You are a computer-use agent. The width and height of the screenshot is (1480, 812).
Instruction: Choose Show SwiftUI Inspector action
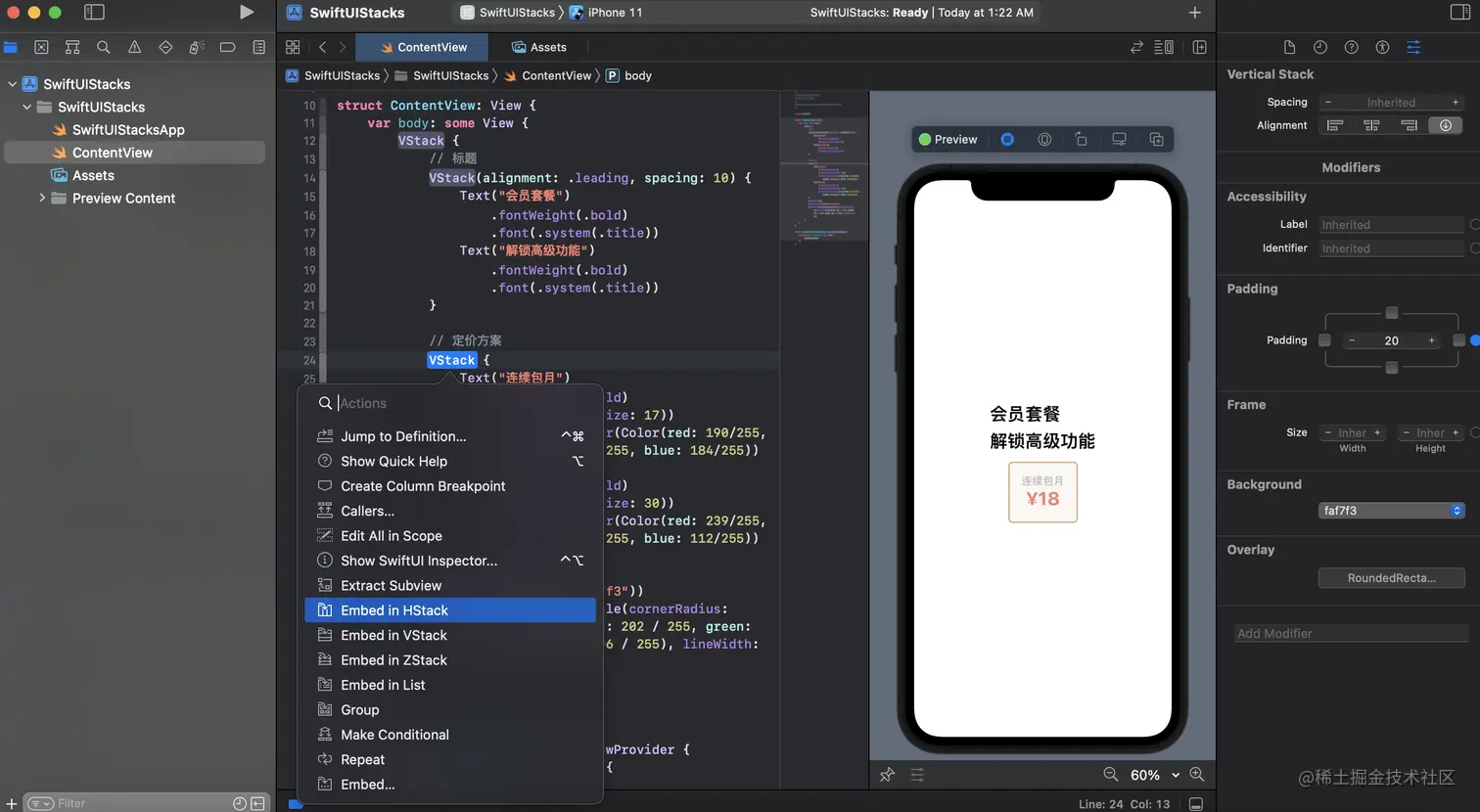(x=450, y=561)
